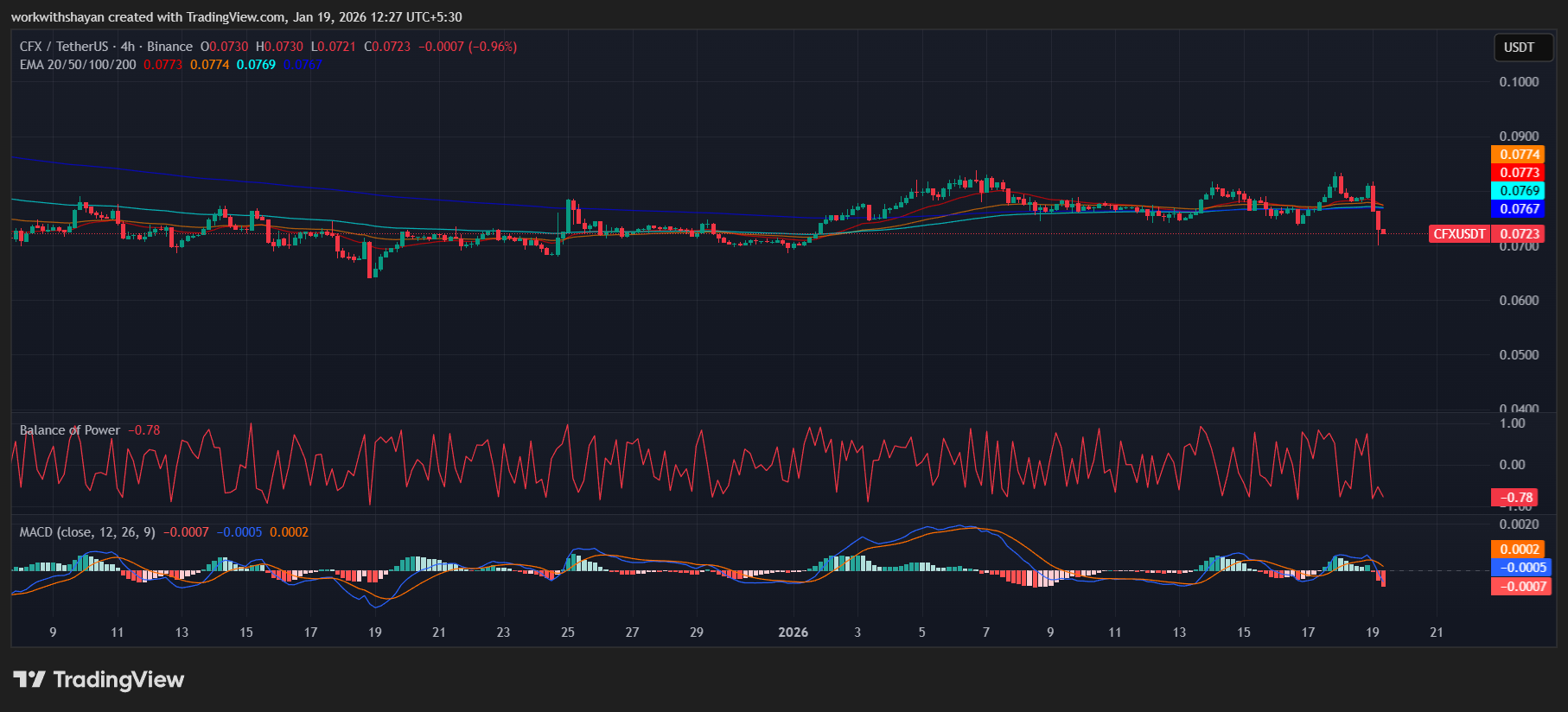Click the cyan 0.0769 EMA price label
The height and width of the screenshot is (712, 1568).
[1520, 191]
